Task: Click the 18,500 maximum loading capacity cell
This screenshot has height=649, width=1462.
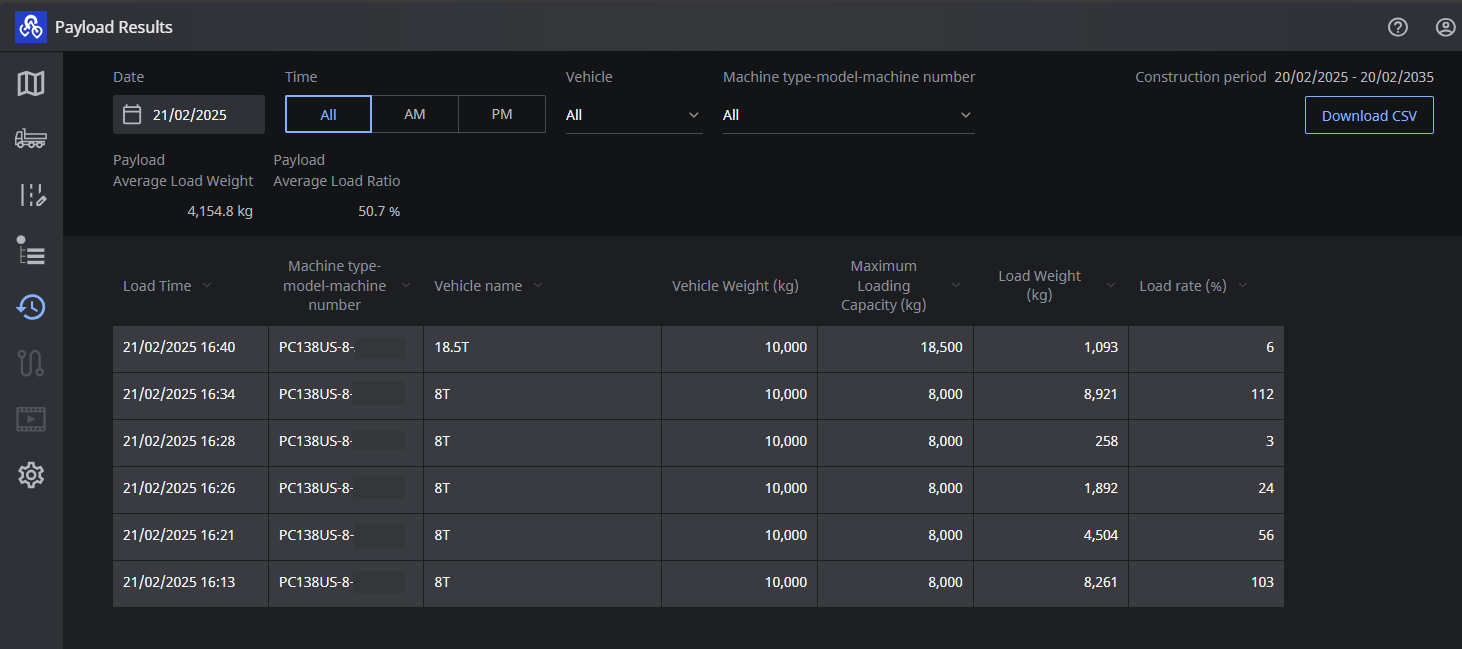Action: (895, 348)
